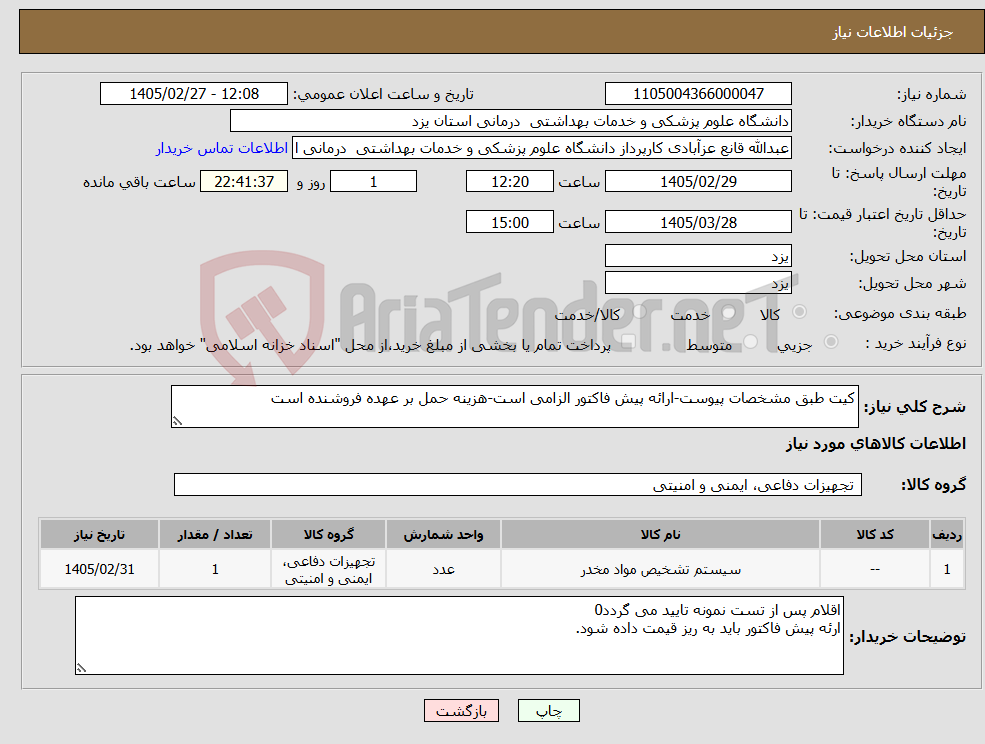The image size is (985, 744).
Task: Click the ردیف column header
Action: click(947, 534)
